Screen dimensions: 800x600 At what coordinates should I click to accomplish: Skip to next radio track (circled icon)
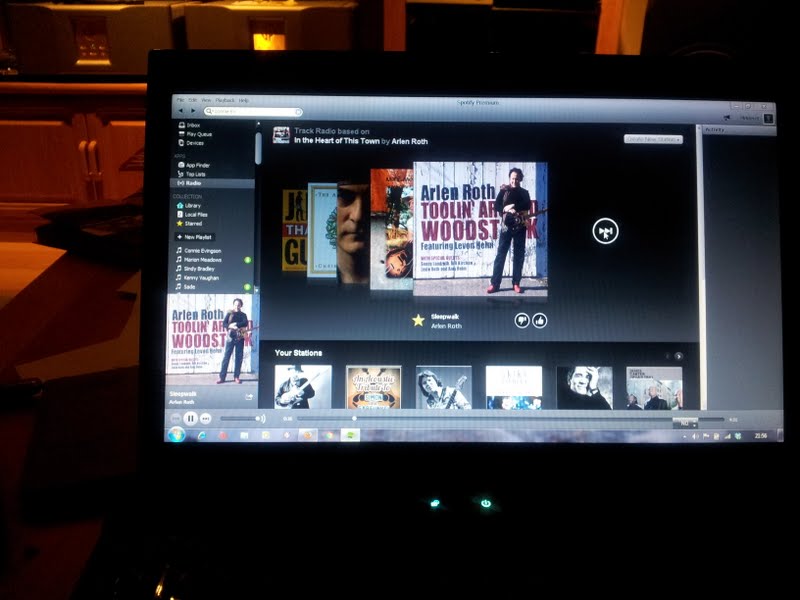[605, 231]
